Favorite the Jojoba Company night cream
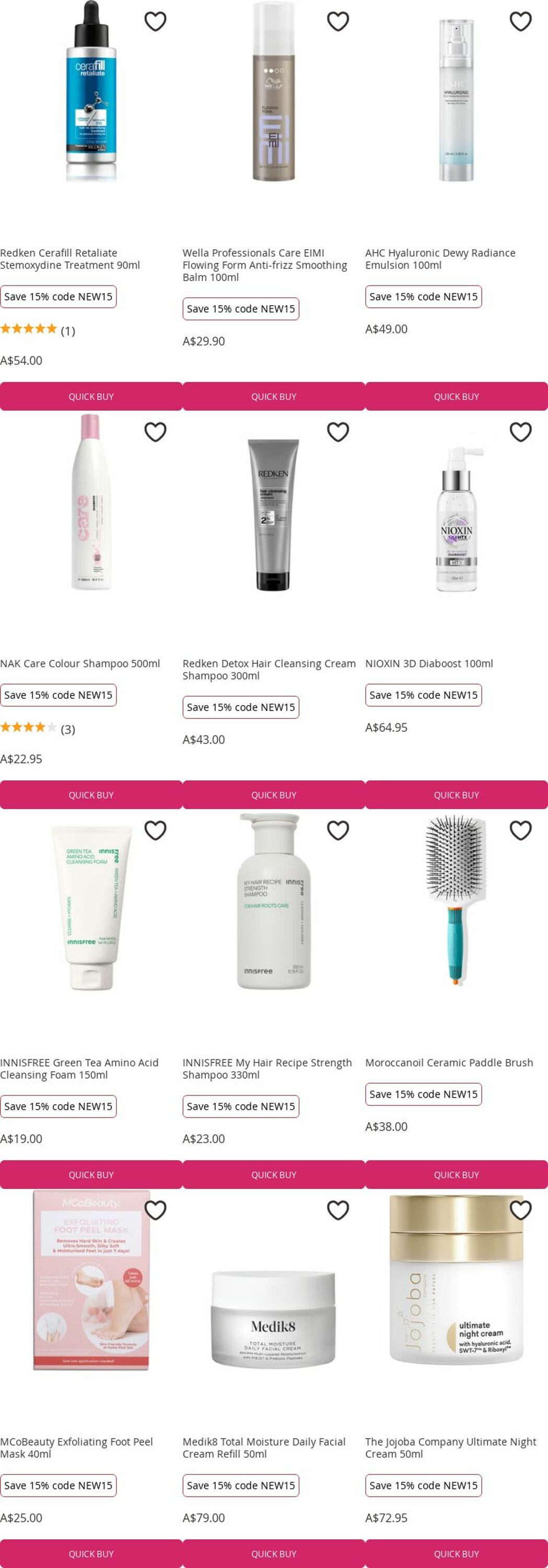The height and width of the screenshot is (1568, 548). coord(520,1210)
